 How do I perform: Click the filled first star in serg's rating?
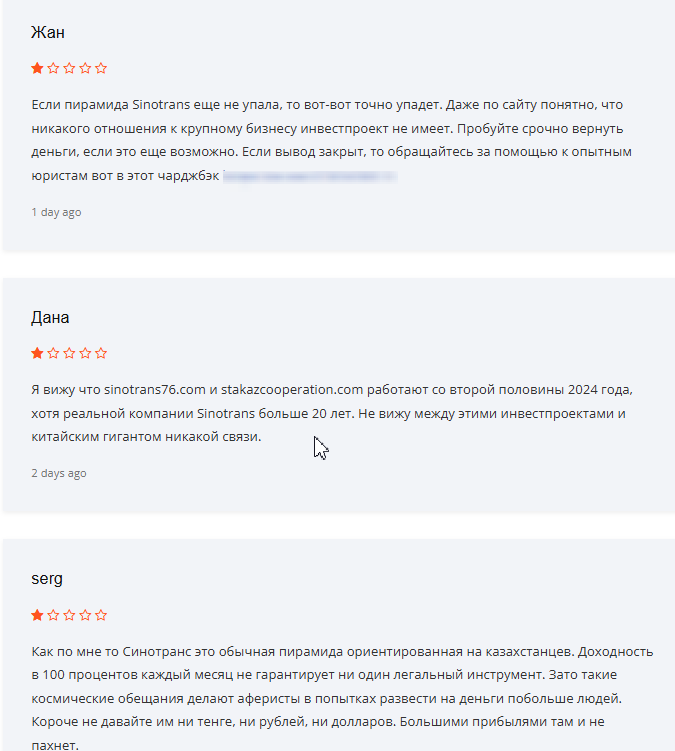(x=37, y=615)
